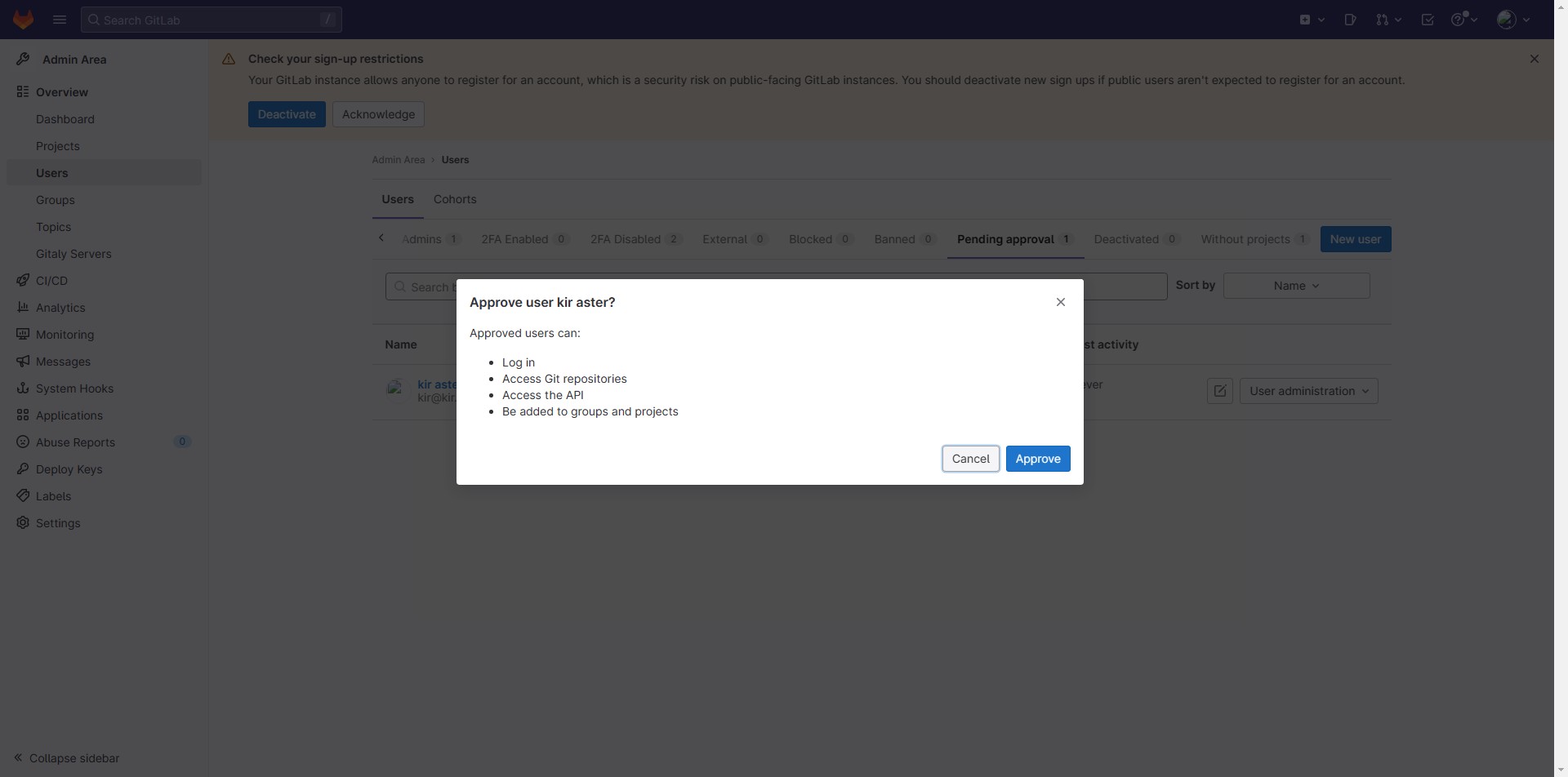This screenshot has width=1568, height=777.
Task: Switch to the Without projects tab
Action: point(1254,239)
